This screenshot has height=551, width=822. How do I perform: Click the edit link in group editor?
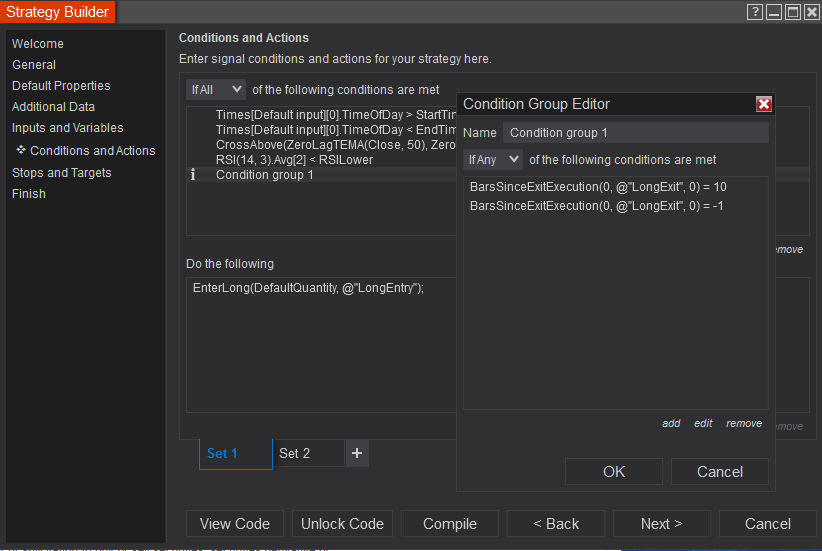(703, 423)
